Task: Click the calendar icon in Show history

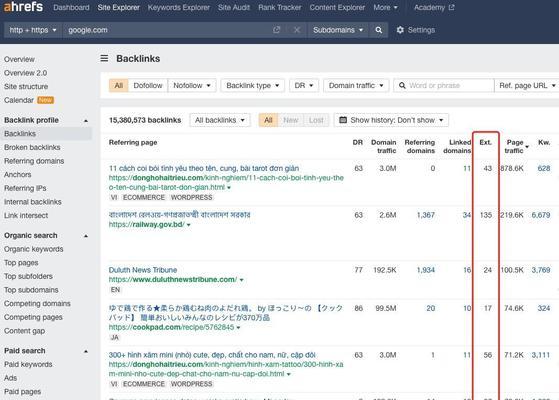Action: click(x=343, y=120)
